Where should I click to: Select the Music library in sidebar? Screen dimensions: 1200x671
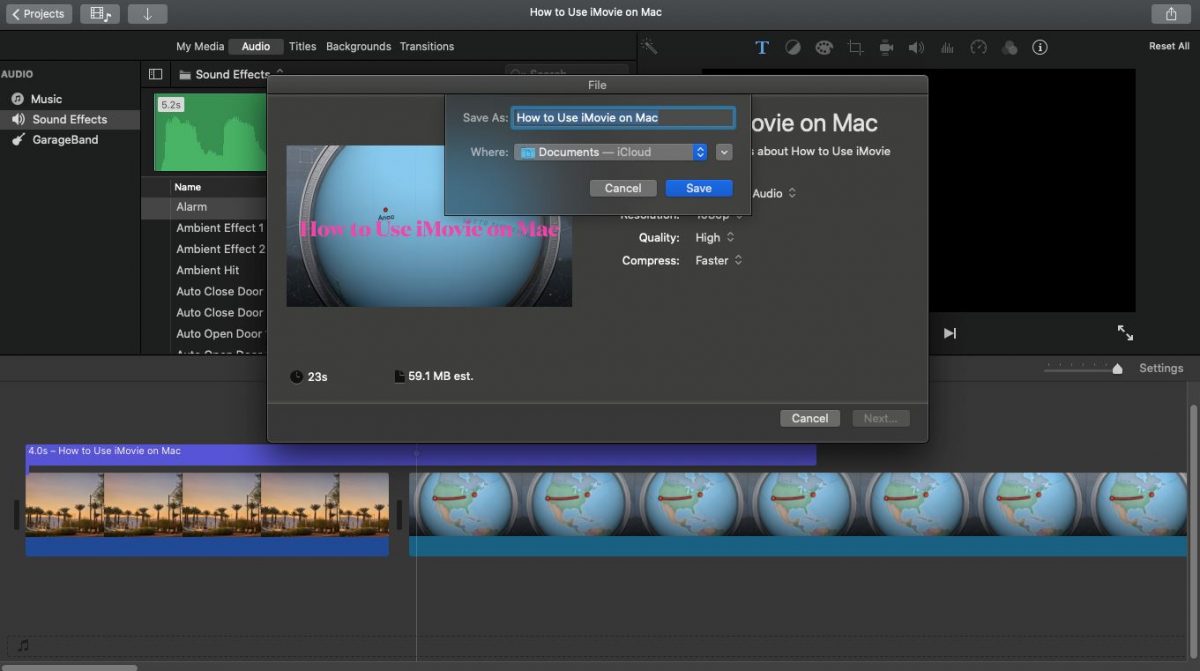(47, 98)
